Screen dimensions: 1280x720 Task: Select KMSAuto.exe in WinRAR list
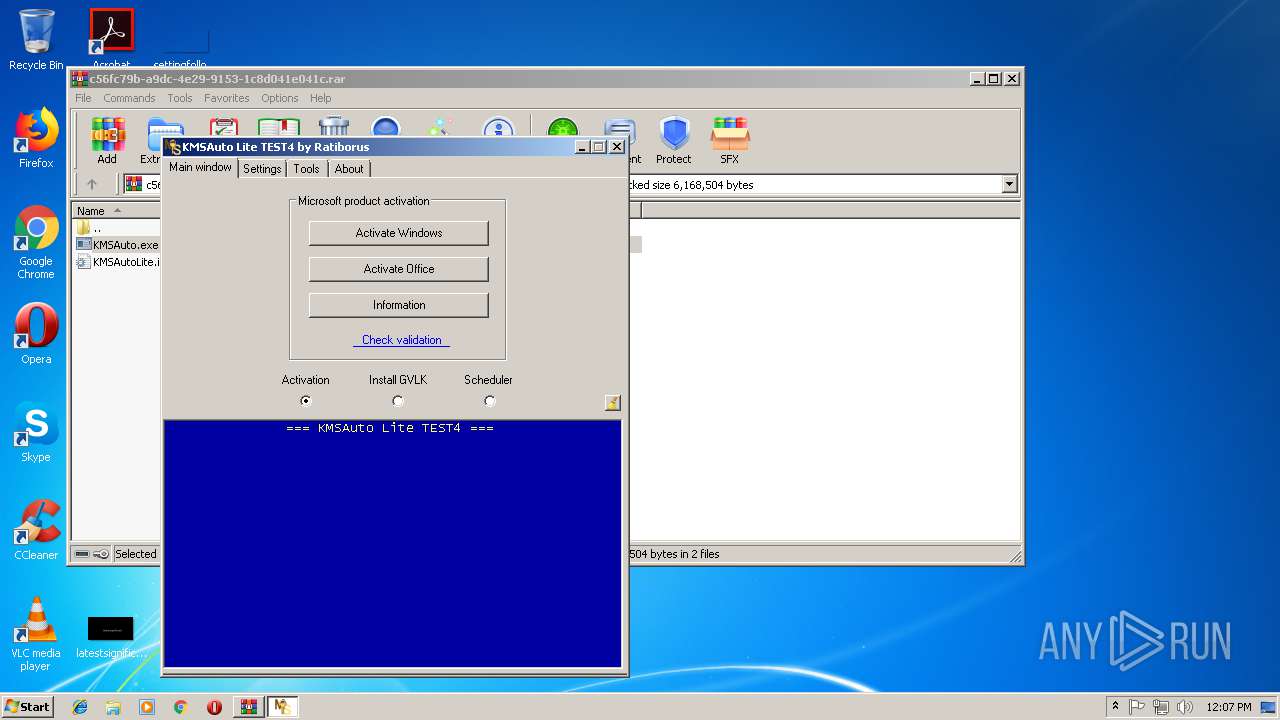[118, 245]
